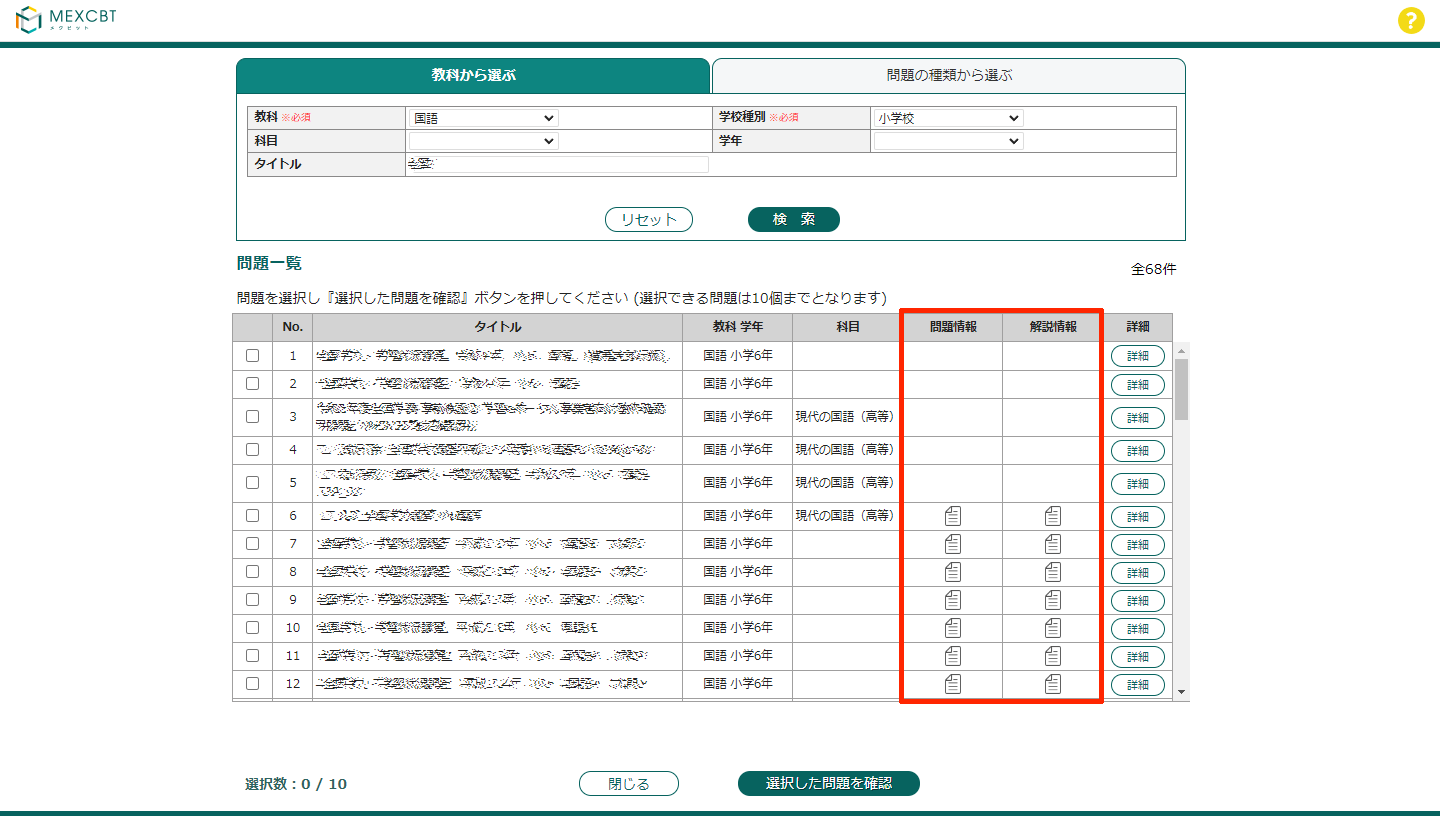Switch to the 問題の種類から選ぶ tab
The image size is (1440, 816).
point(948,75)
